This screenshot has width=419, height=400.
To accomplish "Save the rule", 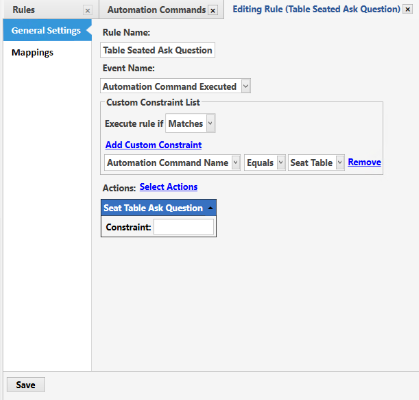I will click(26, 385).
